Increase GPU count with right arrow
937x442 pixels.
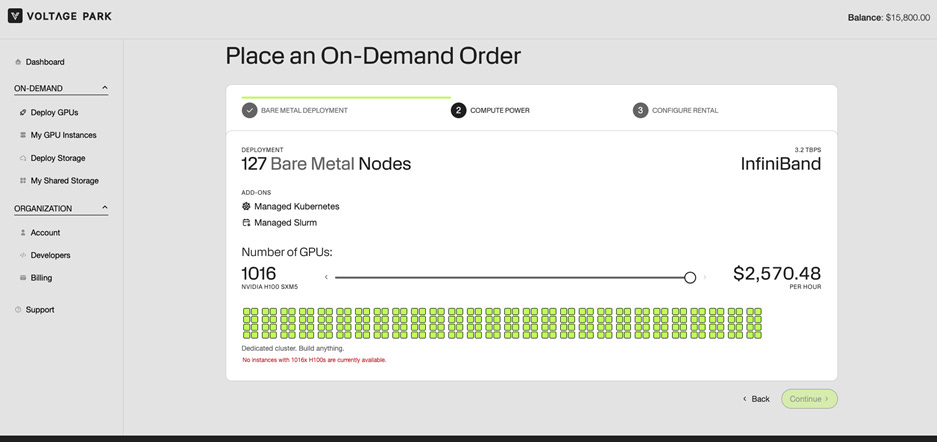coord(705,277)
